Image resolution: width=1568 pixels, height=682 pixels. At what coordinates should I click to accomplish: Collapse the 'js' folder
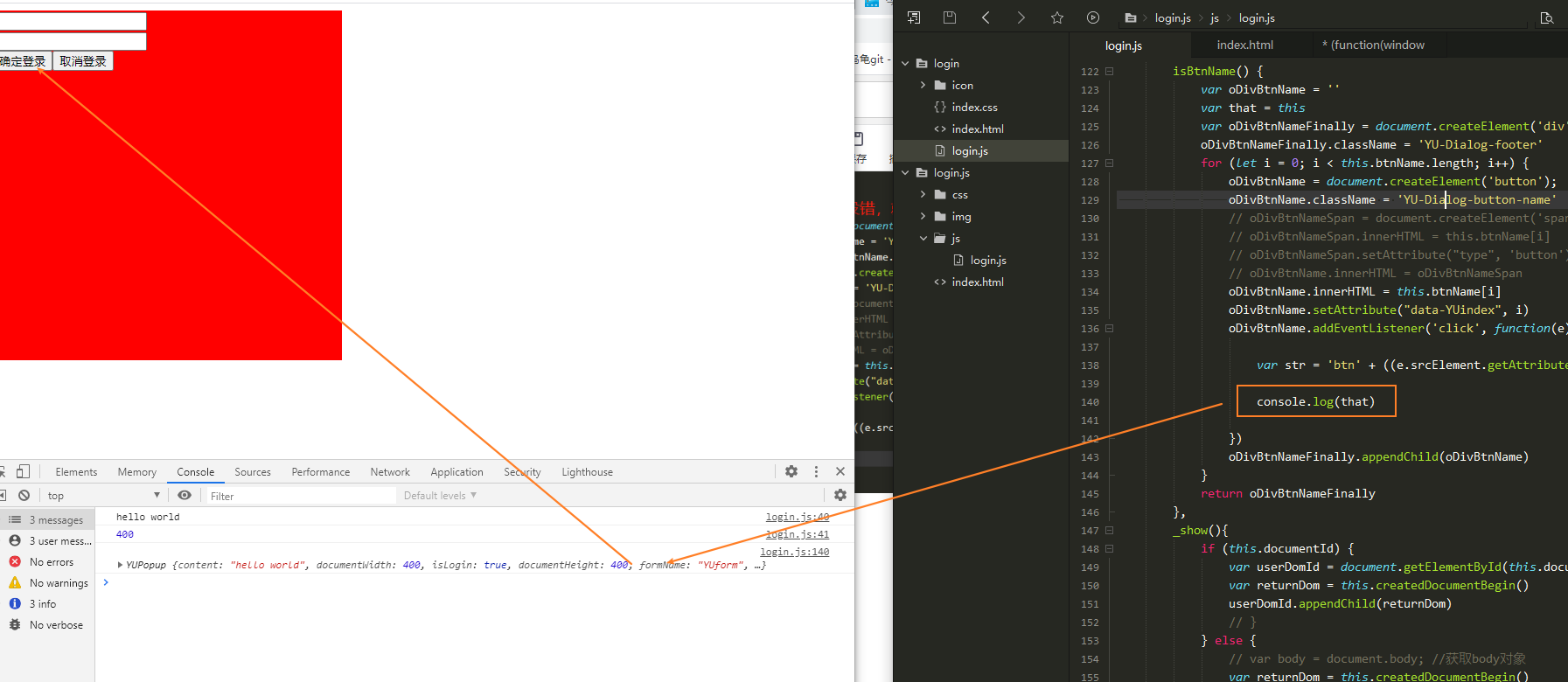click(923, 238)
